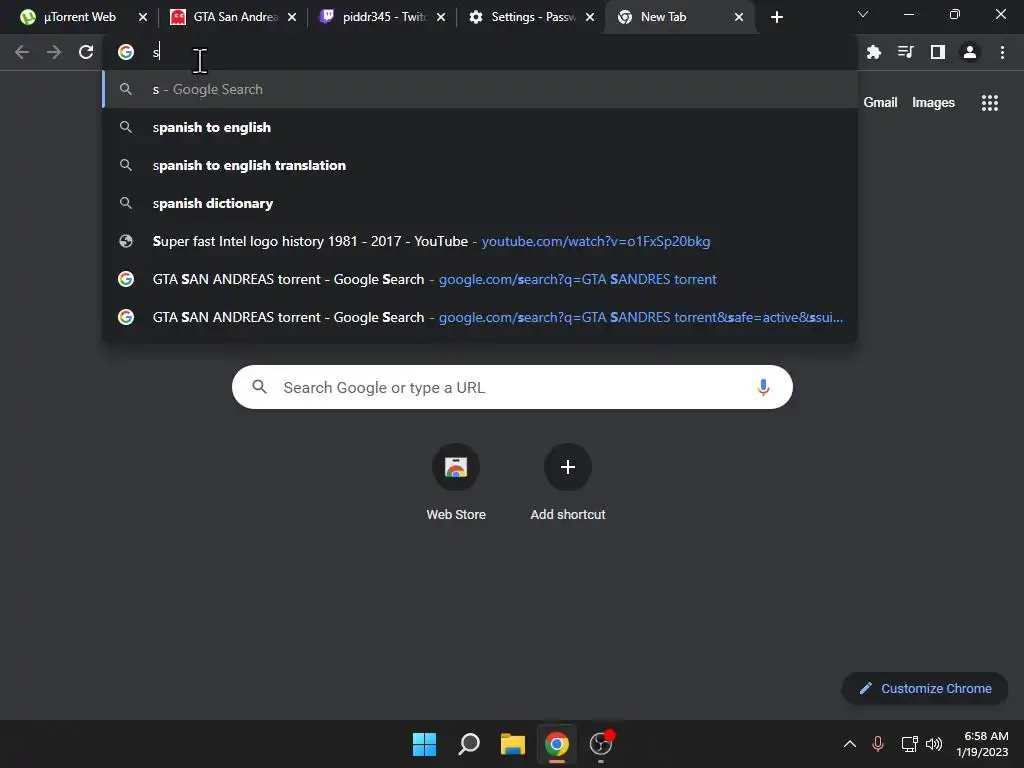Switch to the GTA San Andreas tab
The image size is (1024, 768).
[x=225, y=17]
